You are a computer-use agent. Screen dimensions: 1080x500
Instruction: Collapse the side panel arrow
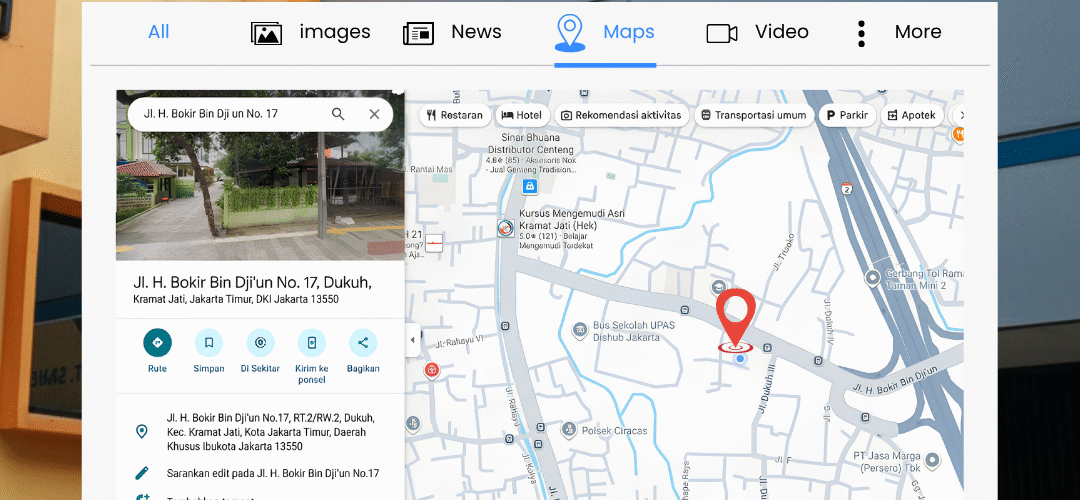(x=413, y=340)
